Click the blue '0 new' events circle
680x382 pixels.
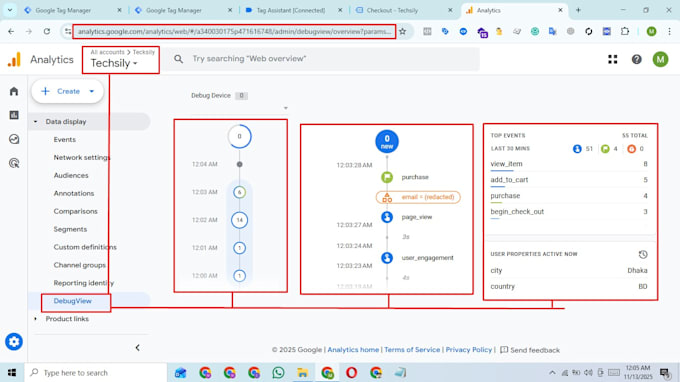click(387, 141)
